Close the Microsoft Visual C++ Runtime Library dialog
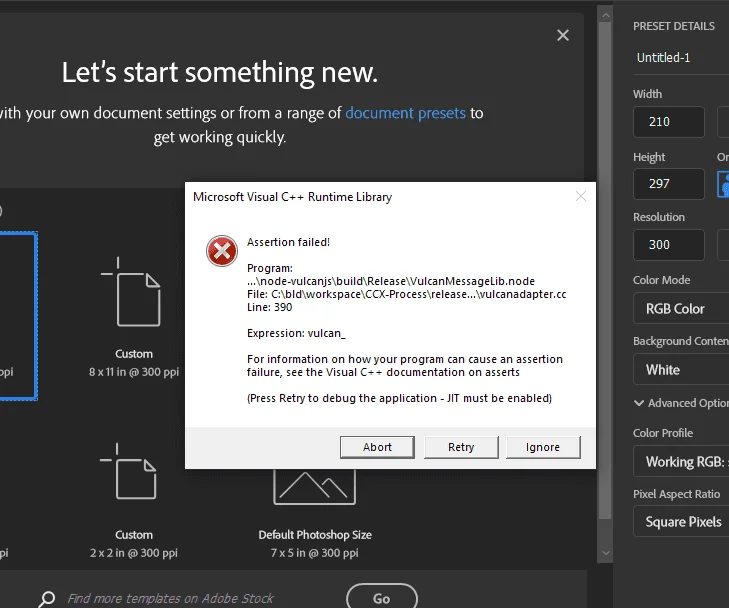Image resolution: width=729 pixels, height=608 pixels. (x=581, y=197)
